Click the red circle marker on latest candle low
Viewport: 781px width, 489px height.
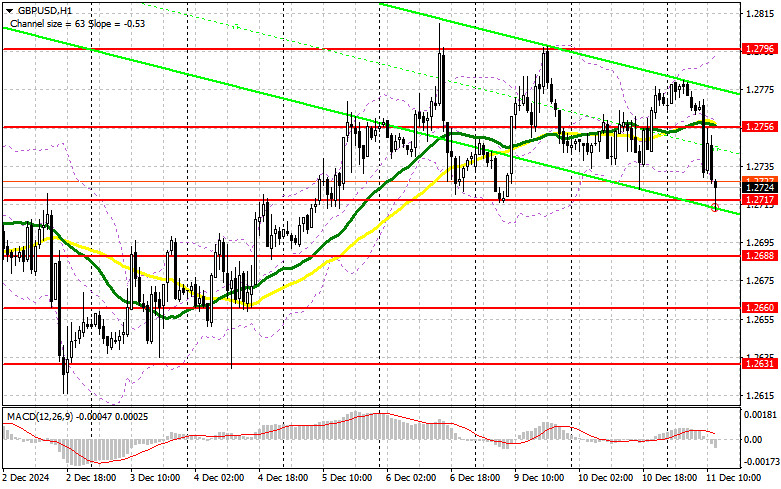pos(715,207)
